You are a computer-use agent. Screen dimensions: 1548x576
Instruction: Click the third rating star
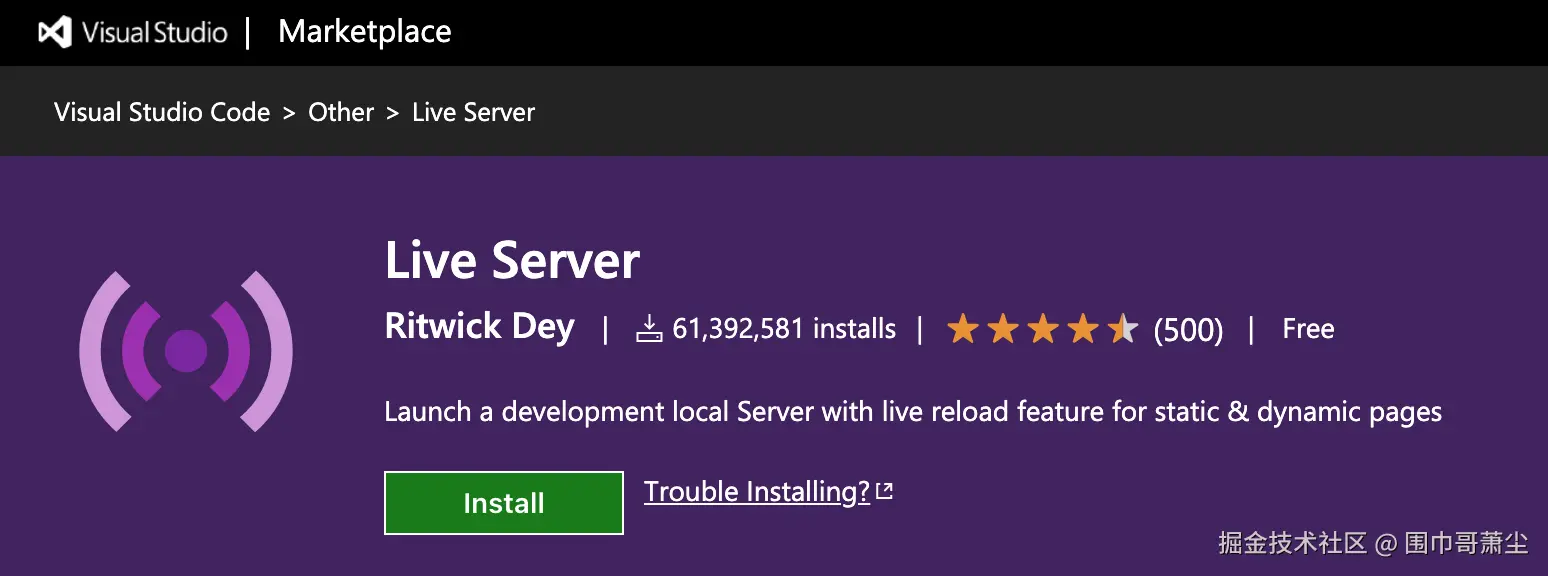point(1043,329)
